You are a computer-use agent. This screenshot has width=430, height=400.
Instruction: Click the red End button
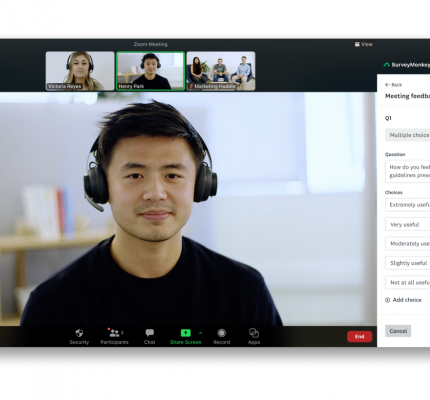[x=359, y=336]
